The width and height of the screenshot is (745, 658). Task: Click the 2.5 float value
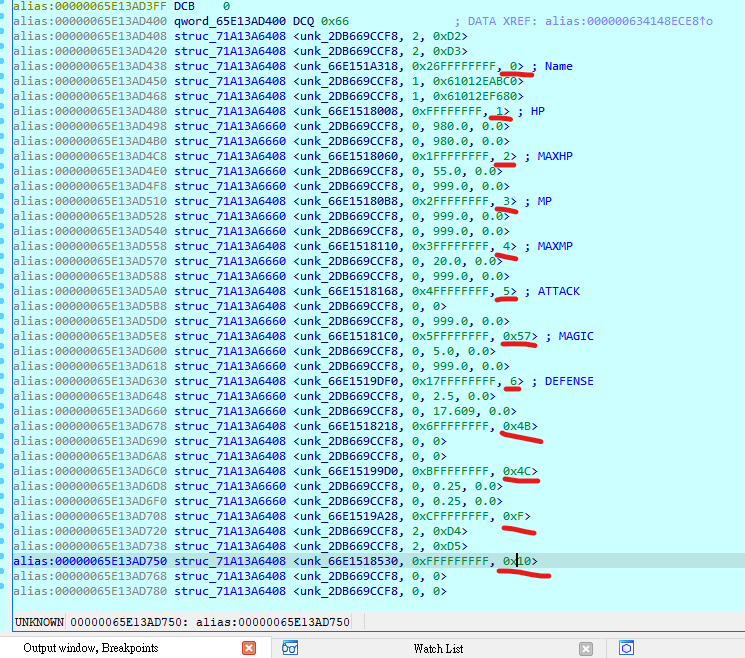click(443, 396)
